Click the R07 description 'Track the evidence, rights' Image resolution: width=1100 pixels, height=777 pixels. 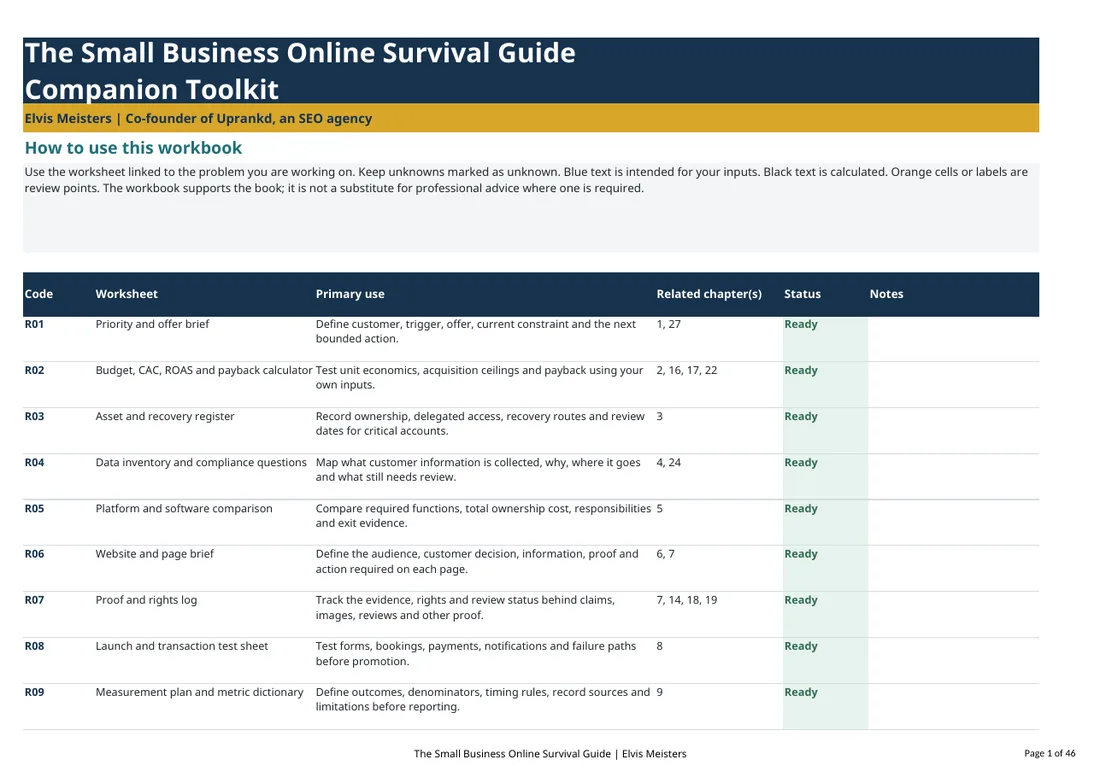click(x=465, y=608)
